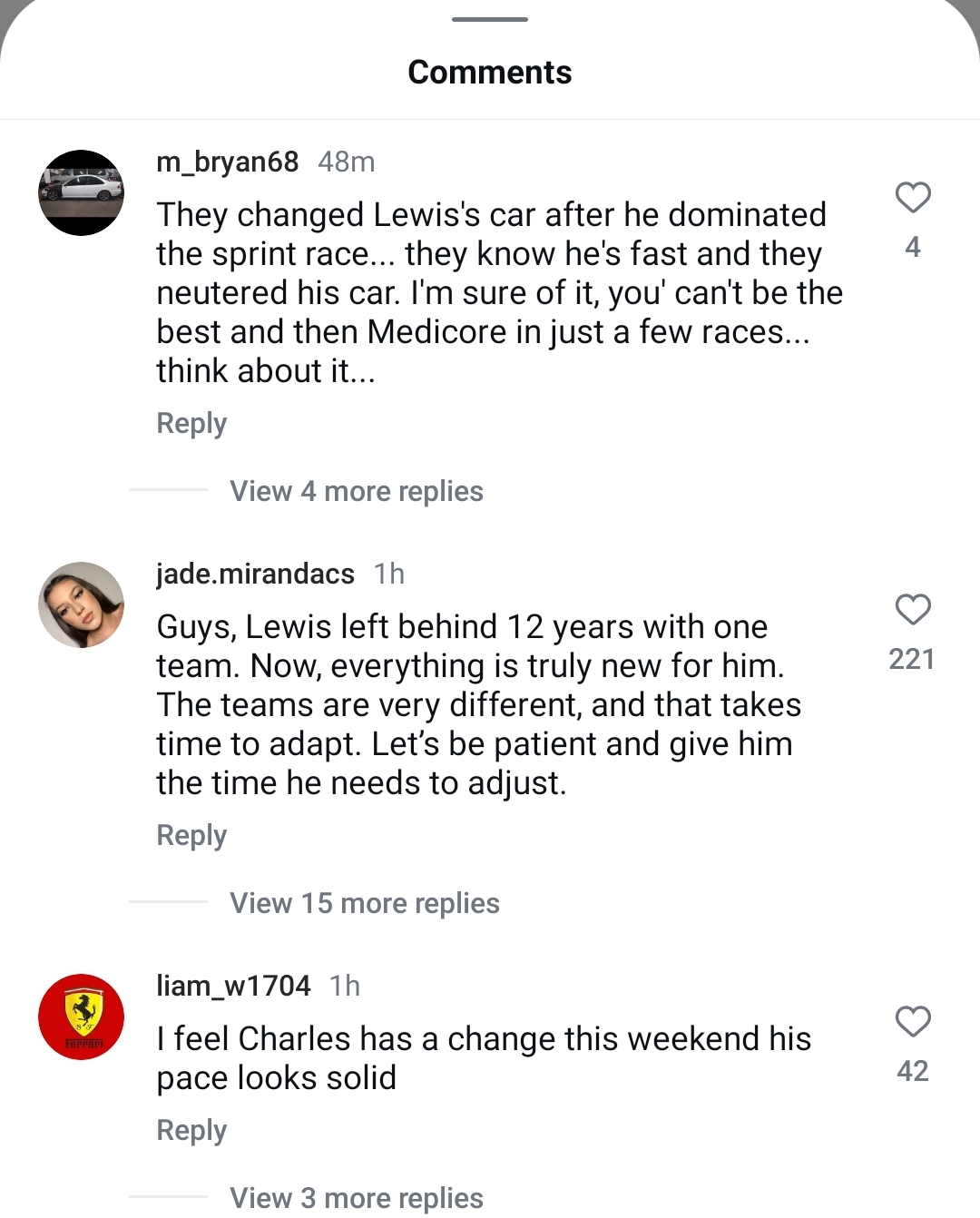
Task: Open m_bryan68's car profile picture
Action: coord(81,192)
